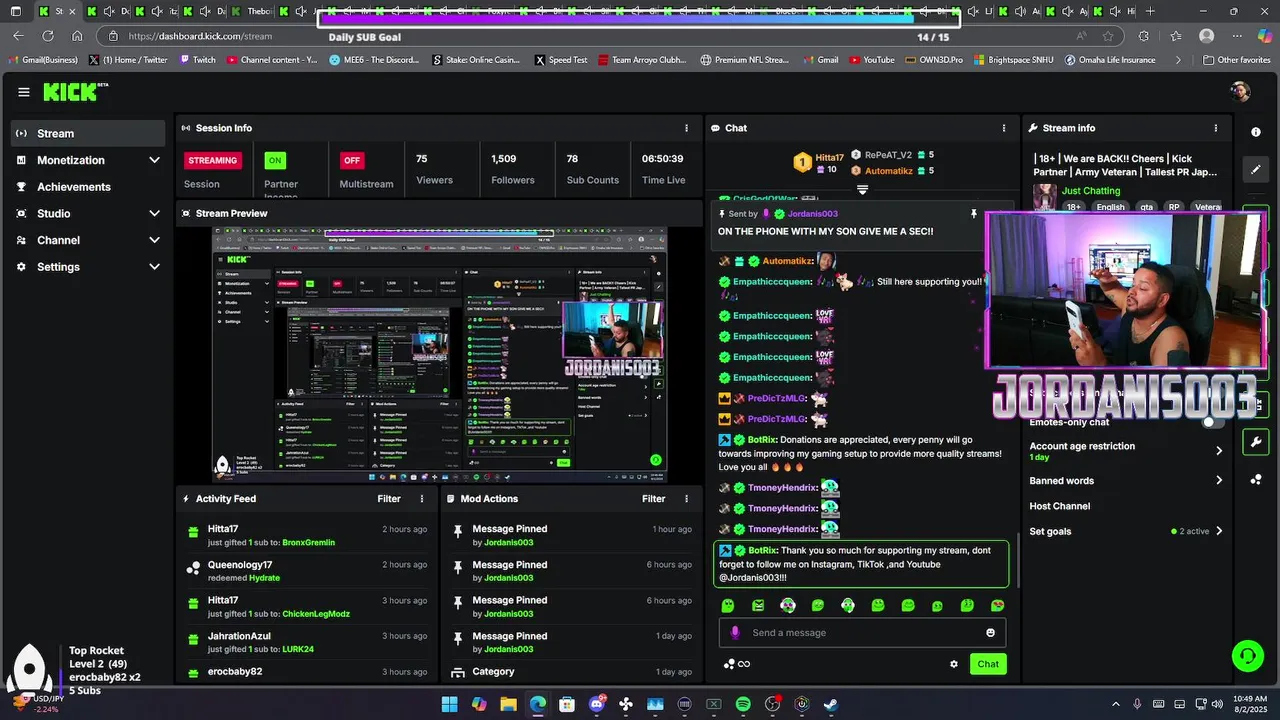Select Achievements in the sidebar

point(88,187)
